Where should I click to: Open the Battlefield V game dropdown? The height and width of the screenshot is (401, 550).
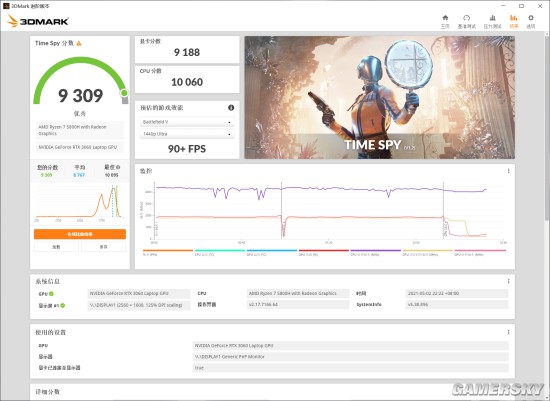(187, 122)
